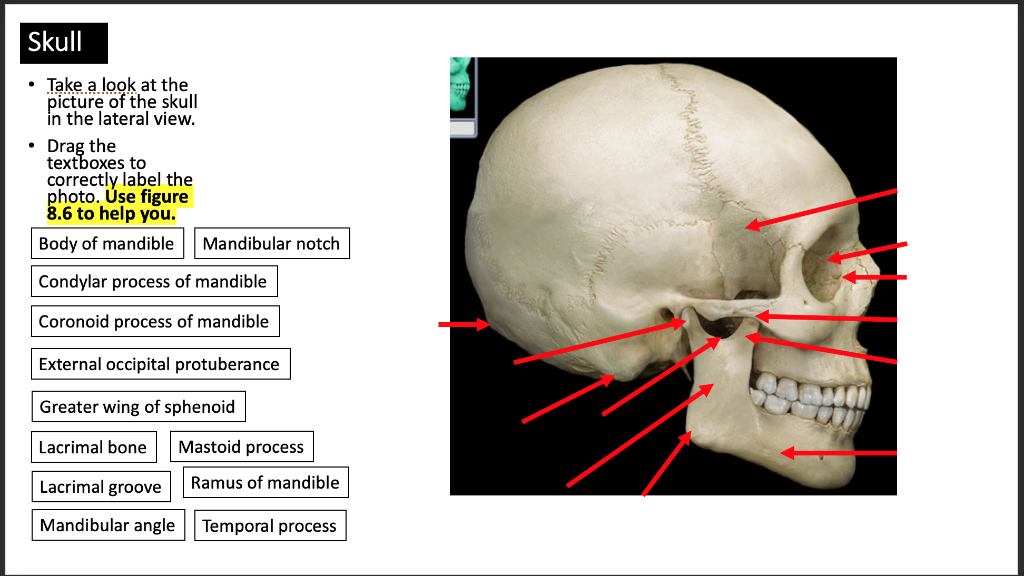The height and width of the screenshot is (576, 1024).
Task: Click the "Condylar process of mandible" textbox
Action: [154, 281]
